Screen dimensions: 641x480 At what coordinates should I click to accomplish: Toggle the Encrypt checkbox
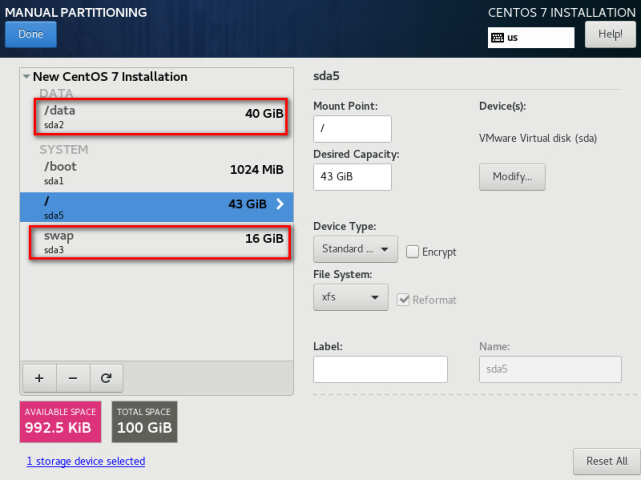tap(412, 252)
